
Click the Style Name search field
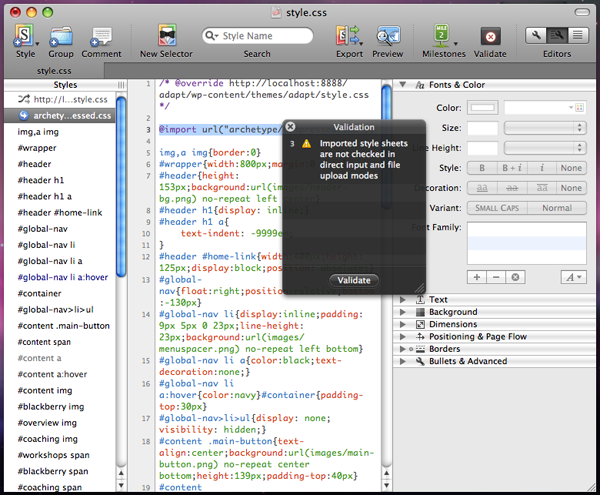tap(257, 36)
